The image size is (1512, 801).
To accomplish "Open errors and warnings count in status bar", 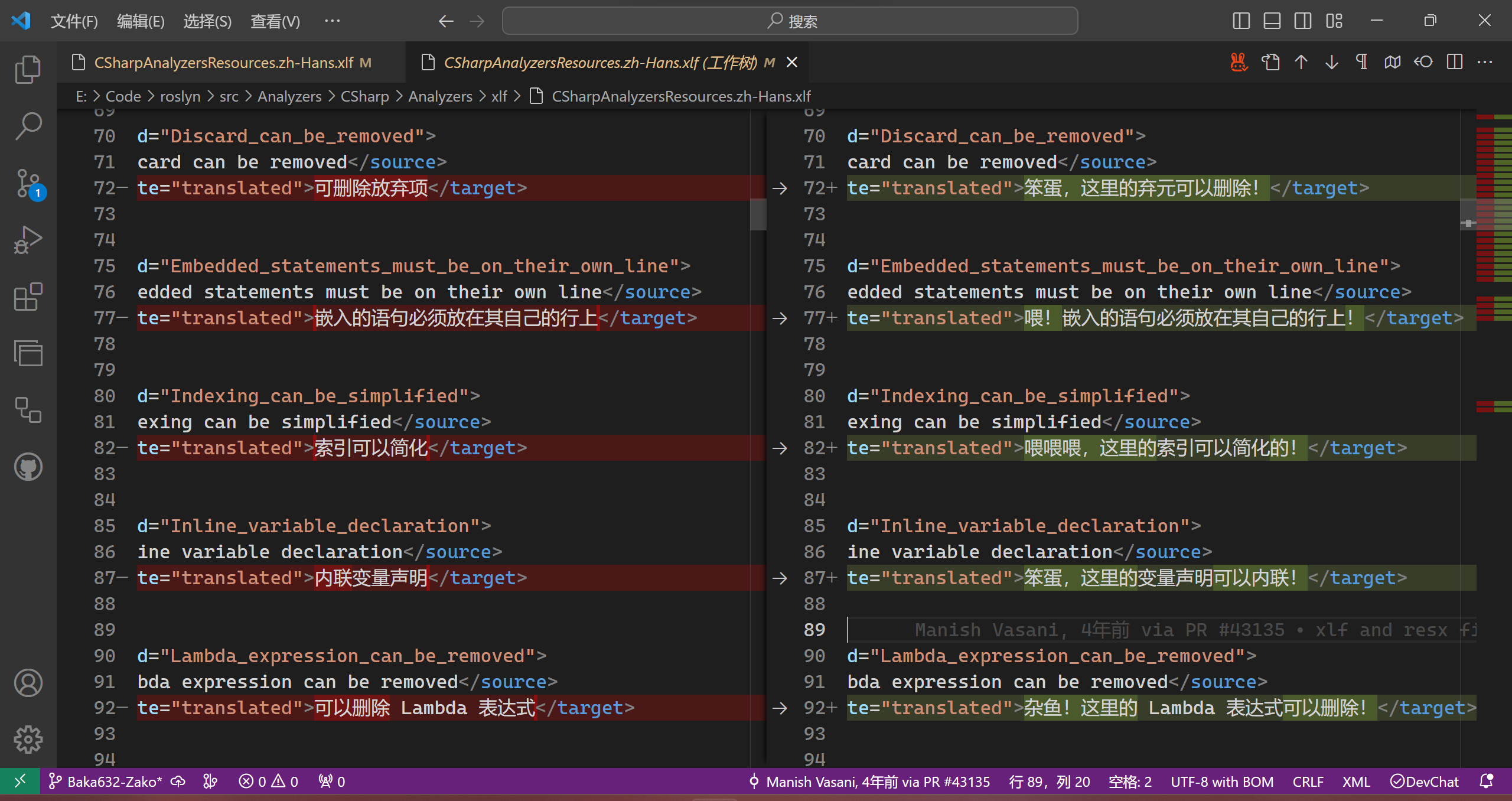I will [x=268, y=782].
